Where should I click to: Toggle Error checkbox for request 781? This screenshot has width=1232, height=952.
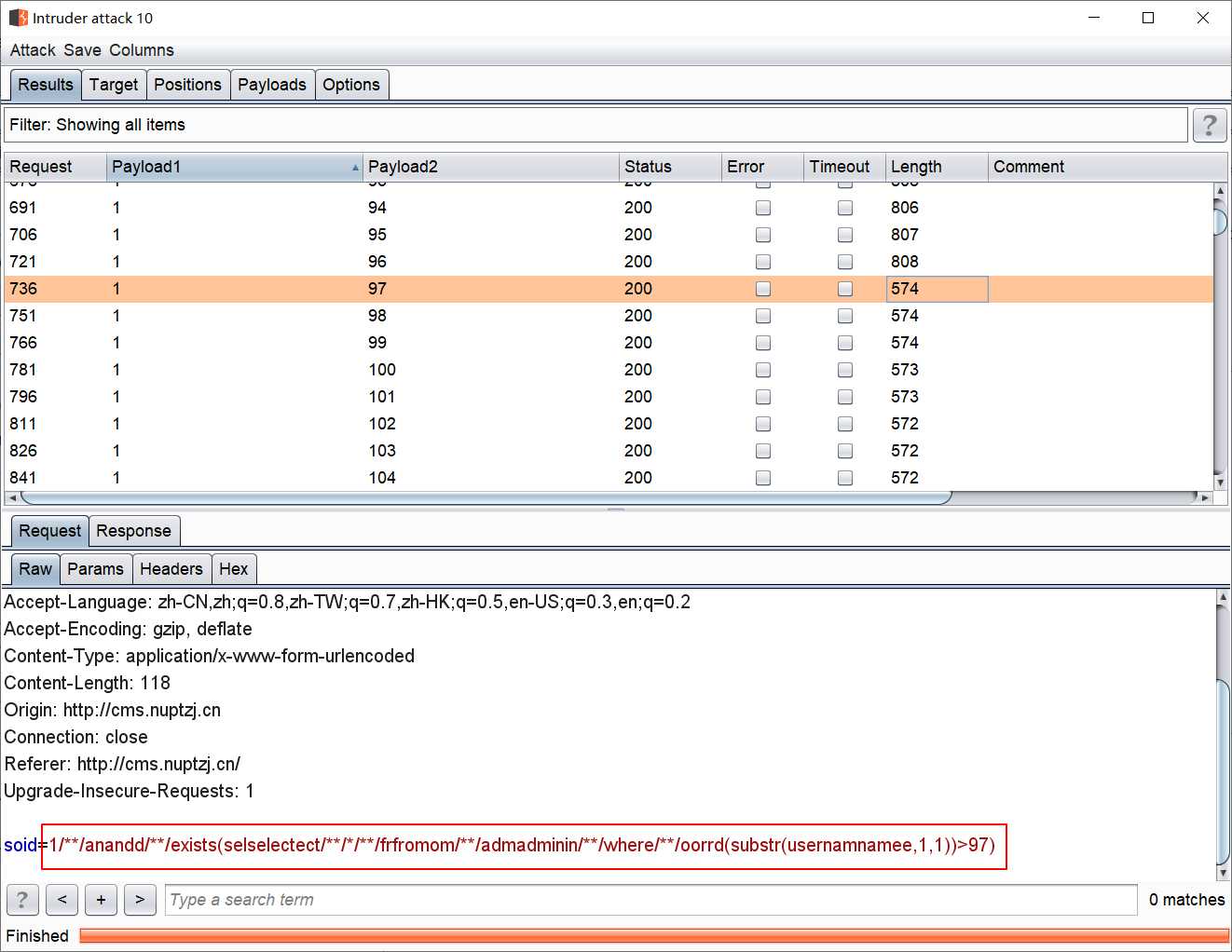coord(763,370)
